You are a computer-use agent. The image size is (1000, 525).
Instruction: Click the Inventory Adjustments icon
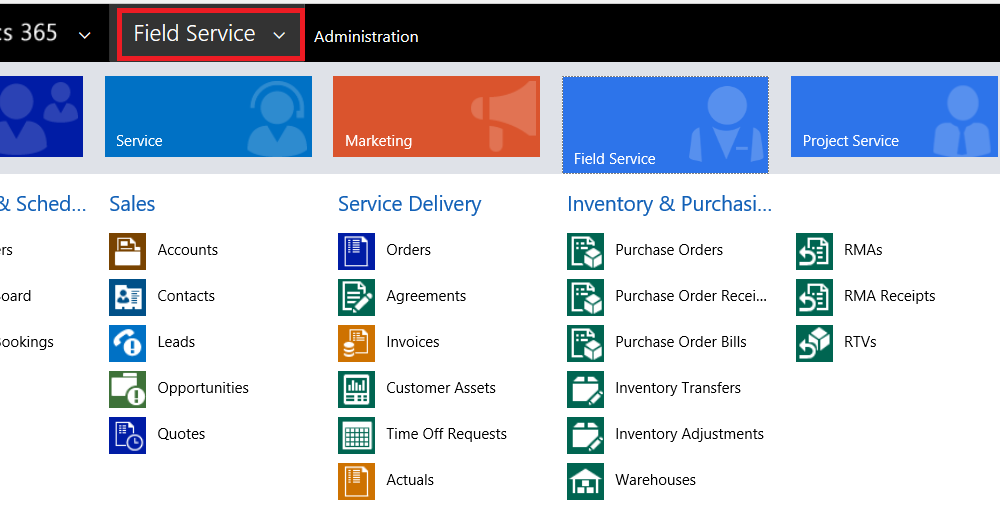(585, 435)
